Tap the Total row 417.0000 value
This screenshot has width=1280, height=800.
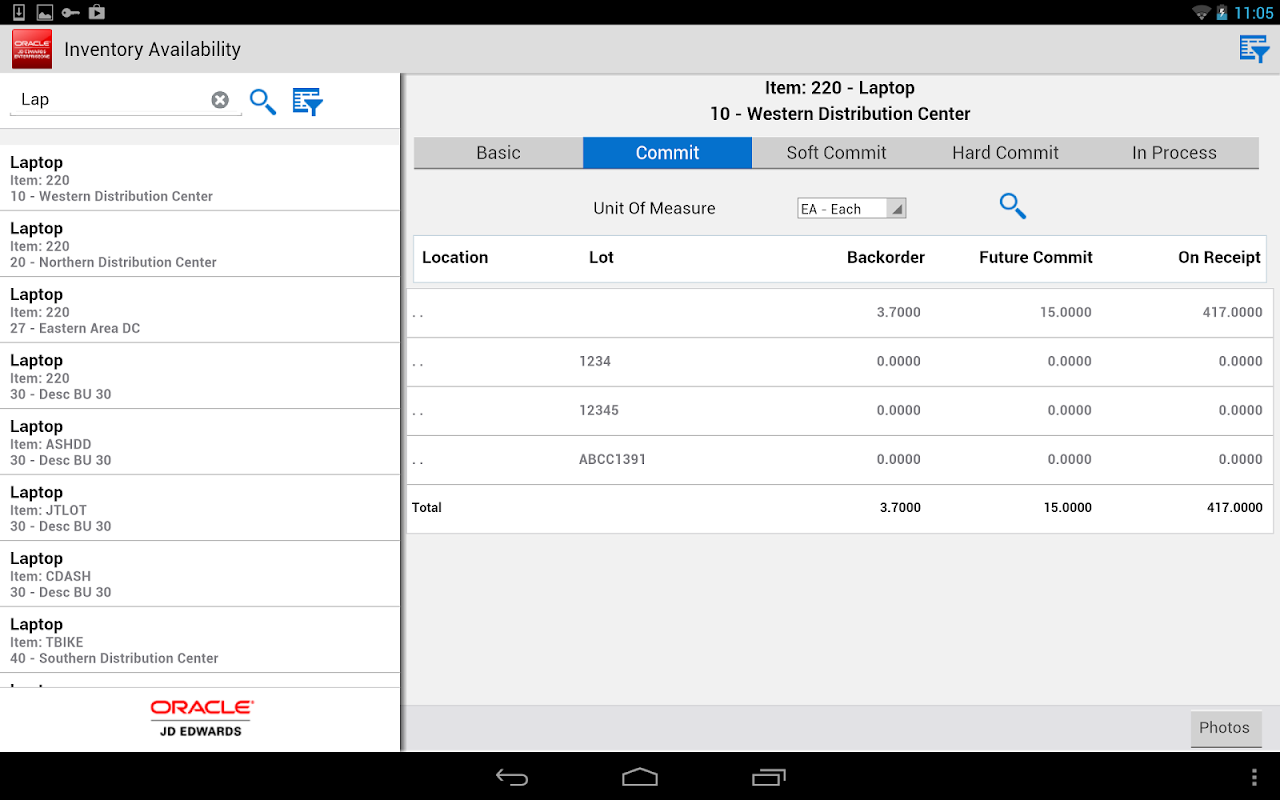(x=1235, y=508)
